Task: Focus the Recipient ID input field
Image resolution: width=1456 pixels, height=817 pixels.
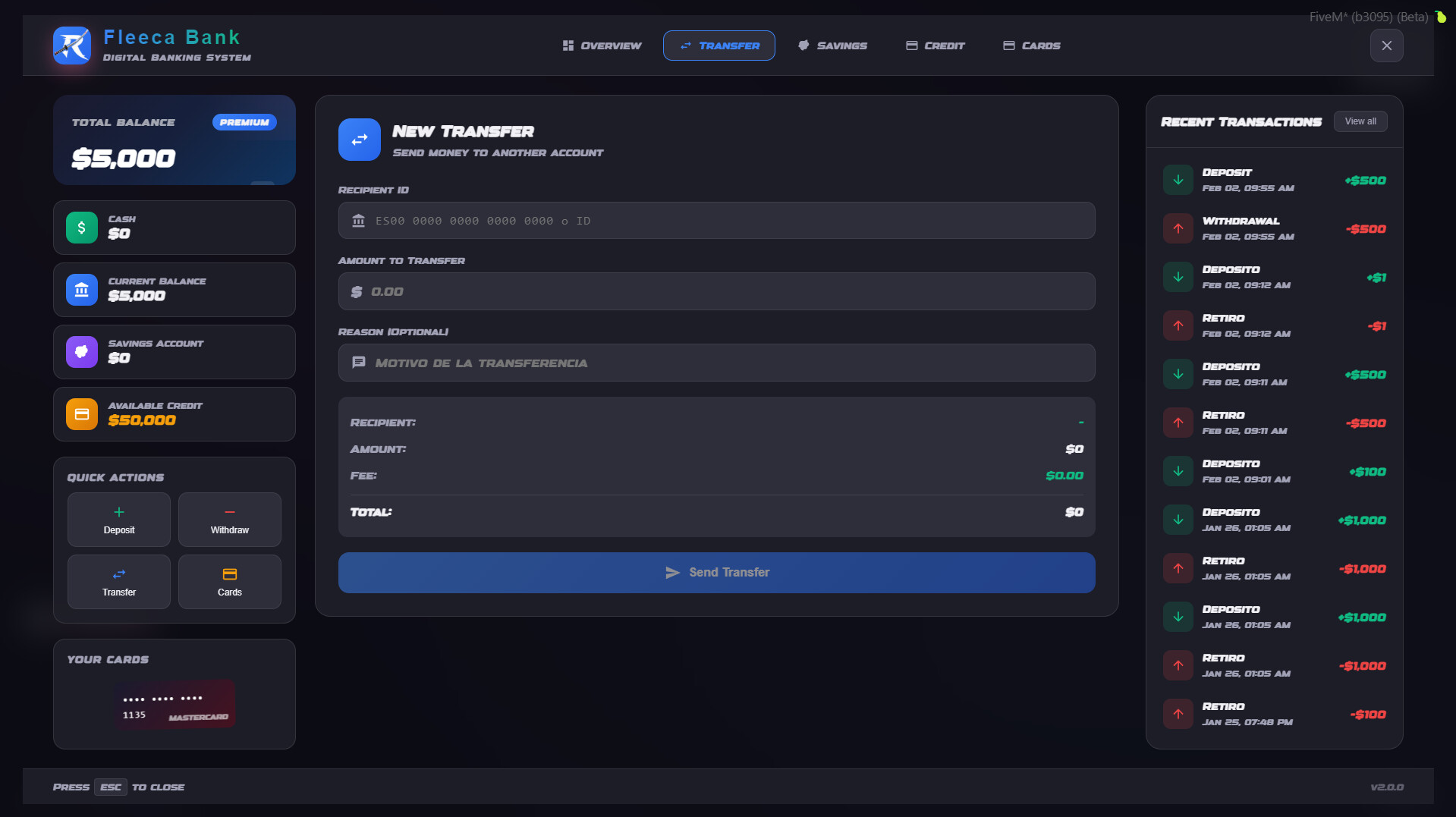Action: coord(717,221)
